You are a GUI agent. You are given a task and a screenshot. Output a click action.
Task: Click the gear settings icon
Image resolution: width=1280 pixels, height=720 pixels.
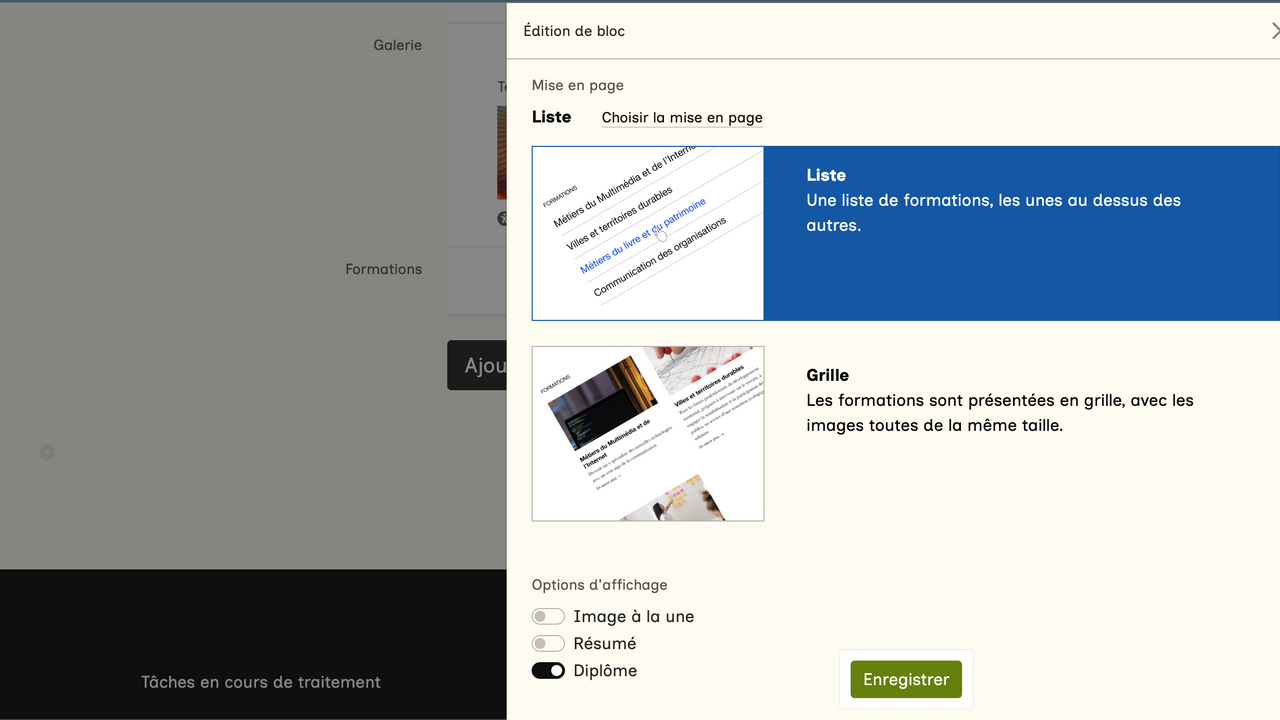(x=47, y=453)
